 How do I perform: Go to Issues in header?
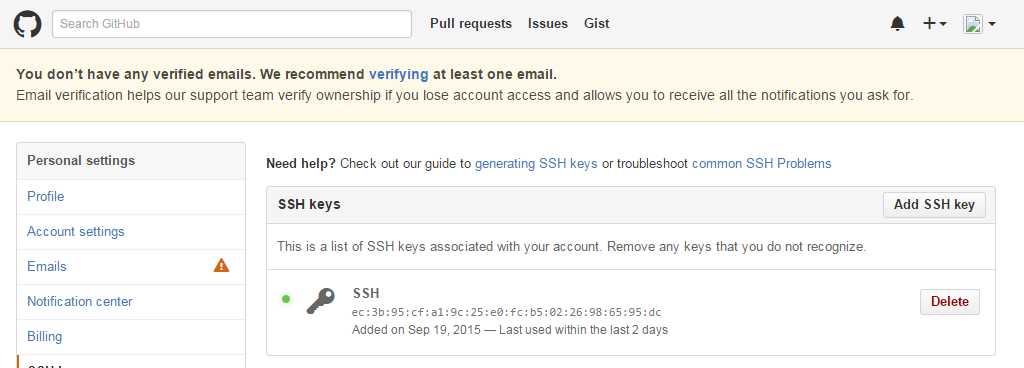(x=548, y=23)
